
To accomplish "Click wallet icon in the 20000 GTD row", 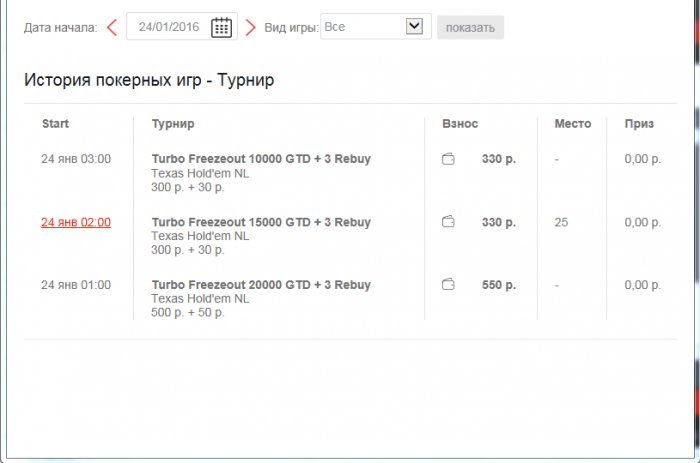I will 448,284.
